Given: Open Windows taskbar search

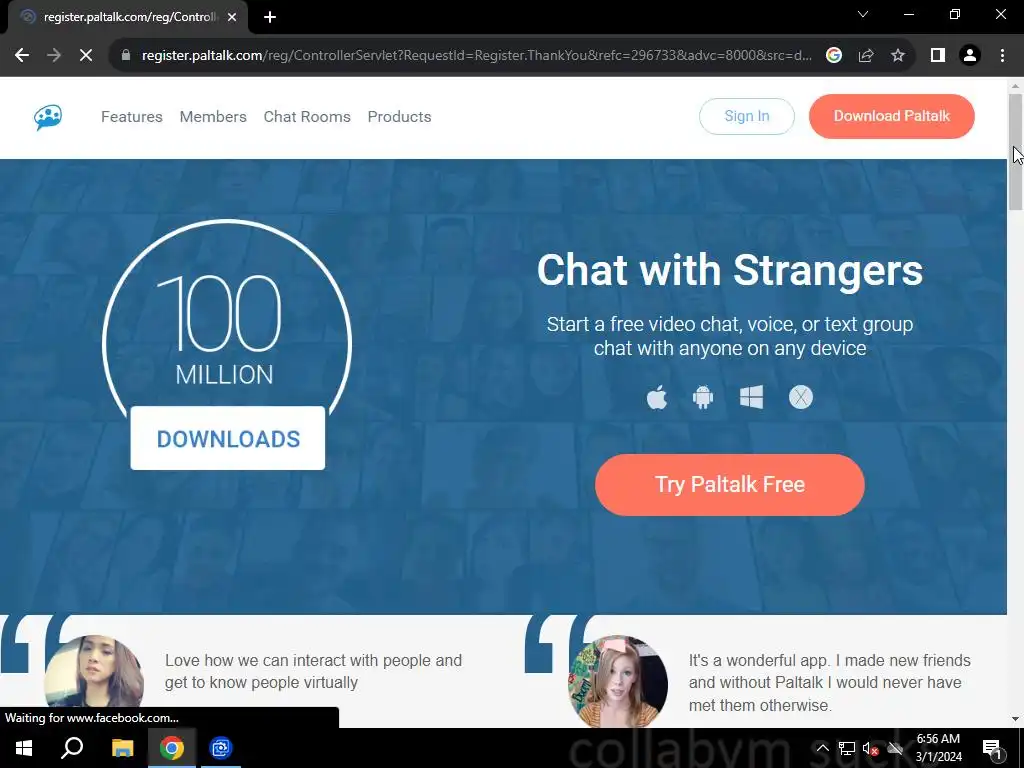Looking at the screenshot, I should [x=72, y=748].
